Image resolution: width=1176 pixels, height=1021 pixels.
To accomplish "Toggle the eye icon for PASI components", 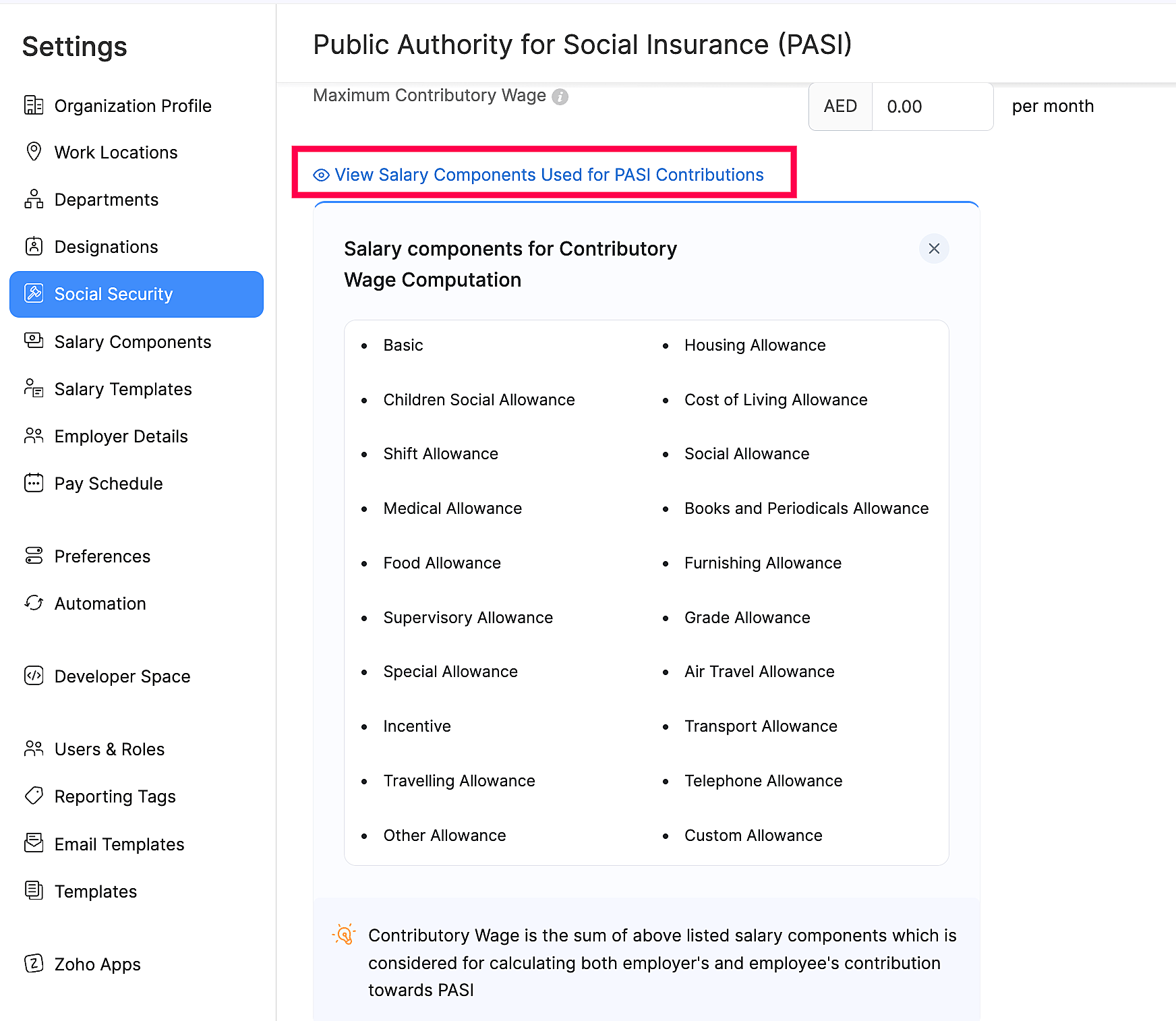I will [x=322, y=175].
